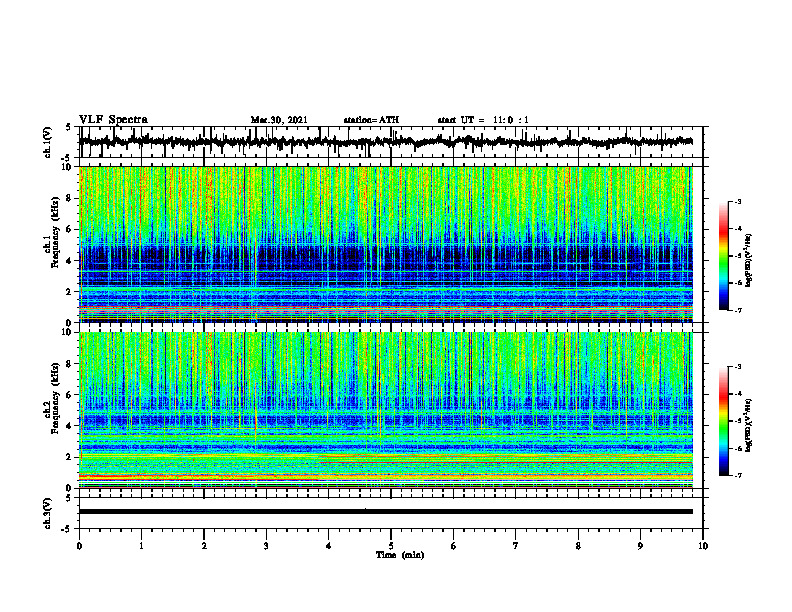792x612 pixels.
Task: Click the "-7" label on ch.1 color scale
Action: point(737,310)
